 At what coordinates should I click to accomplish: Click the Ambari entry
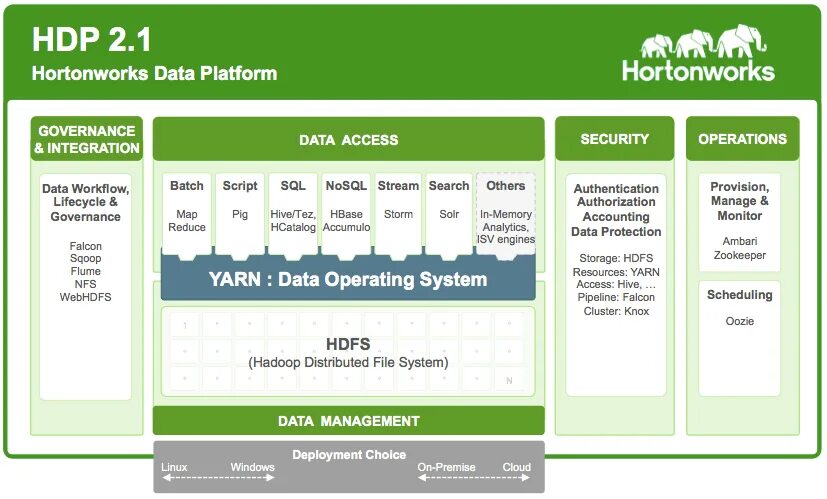tap(739, 241)
